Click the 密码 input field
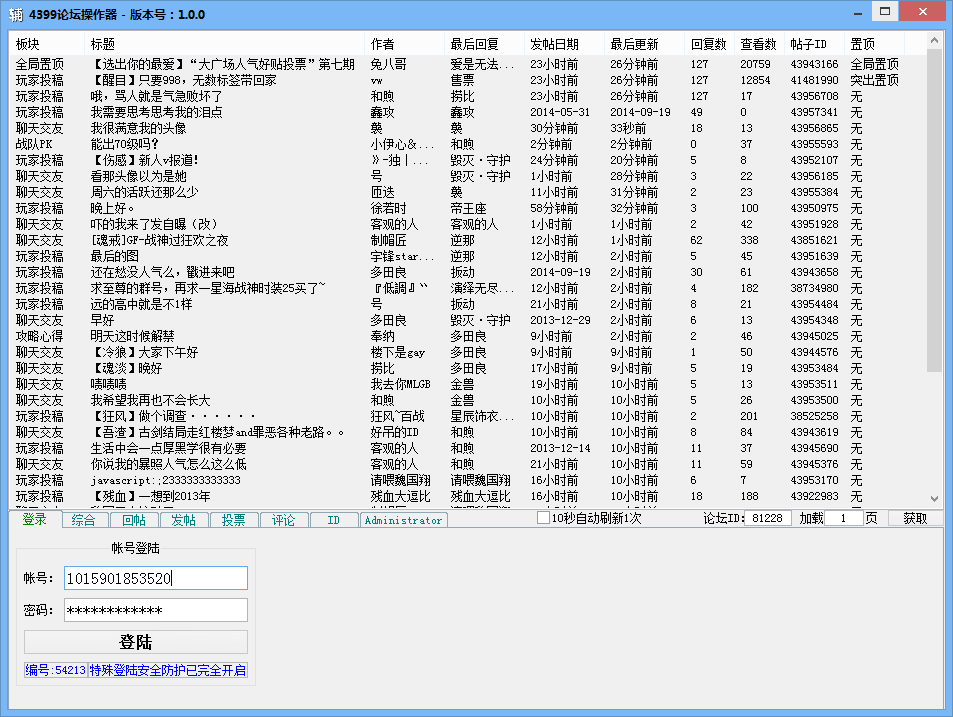Image resolution: width=953 pixels, height=717 pixels. click(156, 610)
